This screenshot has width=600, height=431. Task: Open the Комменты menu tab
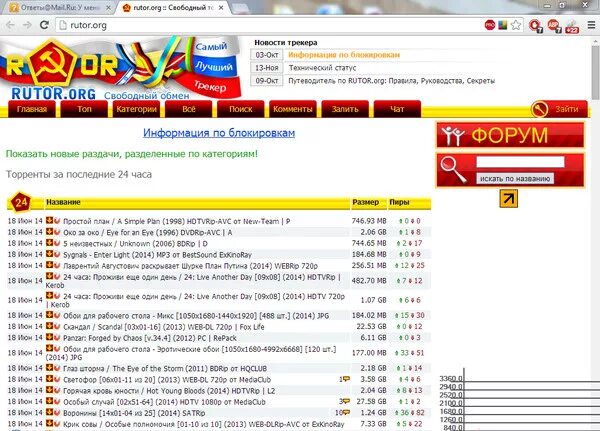click(x=293, y=109)
